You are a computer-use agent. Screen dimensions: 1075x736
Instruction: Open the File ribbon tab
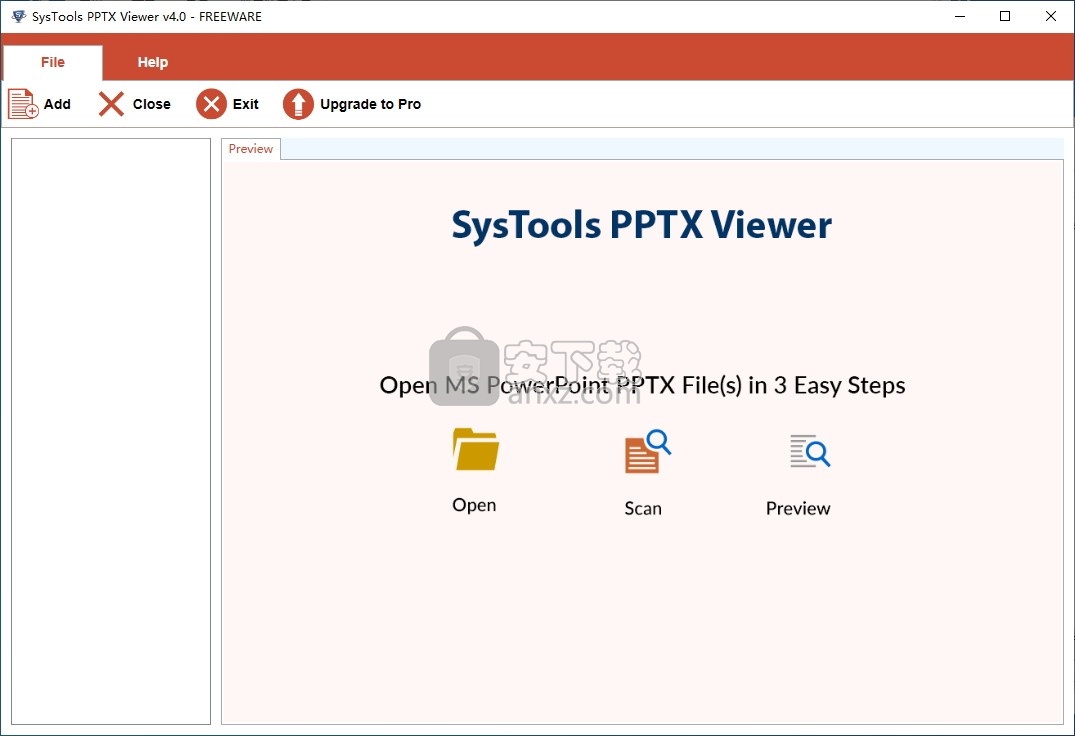pyautogui.click(x=53, y=62)
